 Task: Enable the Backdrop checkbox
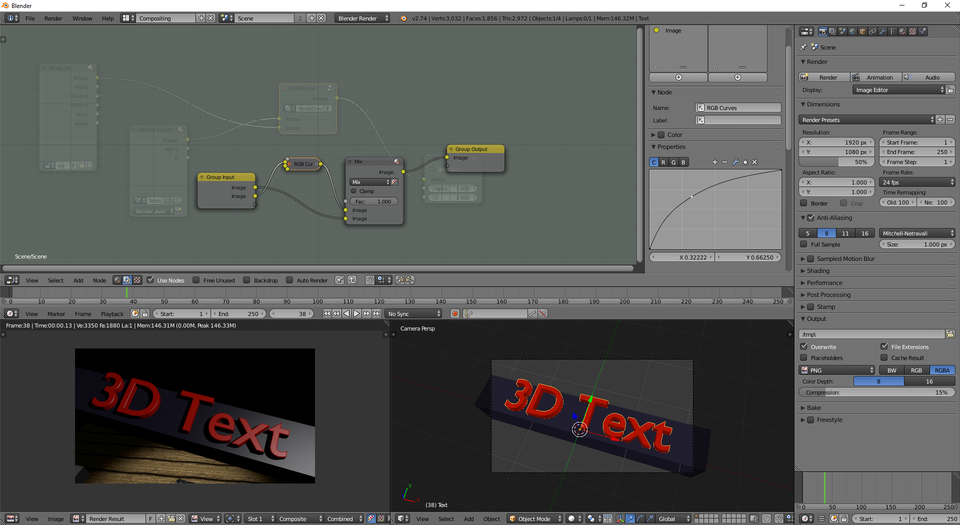(246, 280)
